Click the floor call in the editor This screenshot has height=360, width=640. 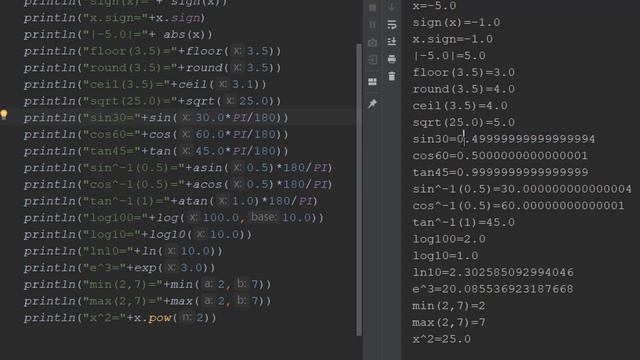point(204,51)
